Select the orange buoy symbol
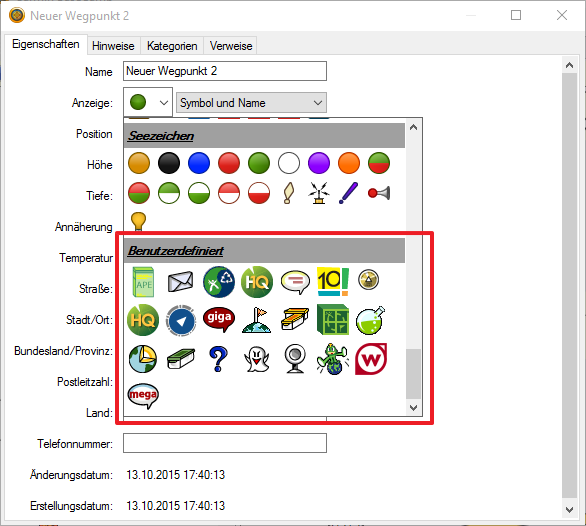 [x=349, y=163]
